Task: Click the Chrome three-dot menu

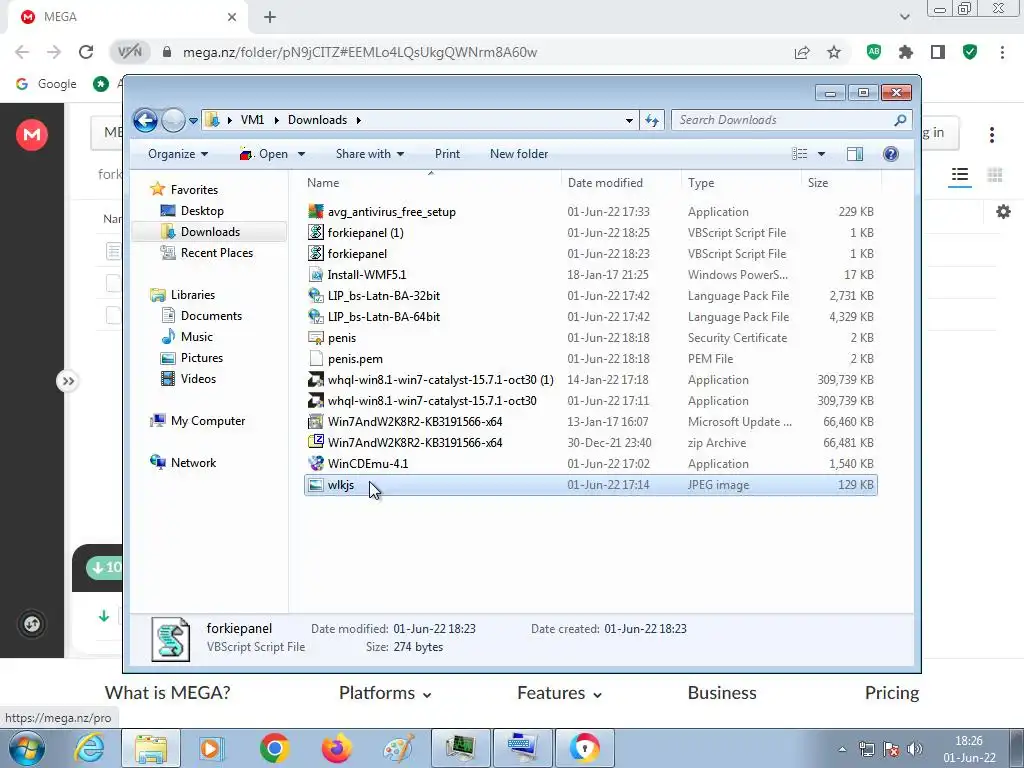Action: [x=1002, y=52]
